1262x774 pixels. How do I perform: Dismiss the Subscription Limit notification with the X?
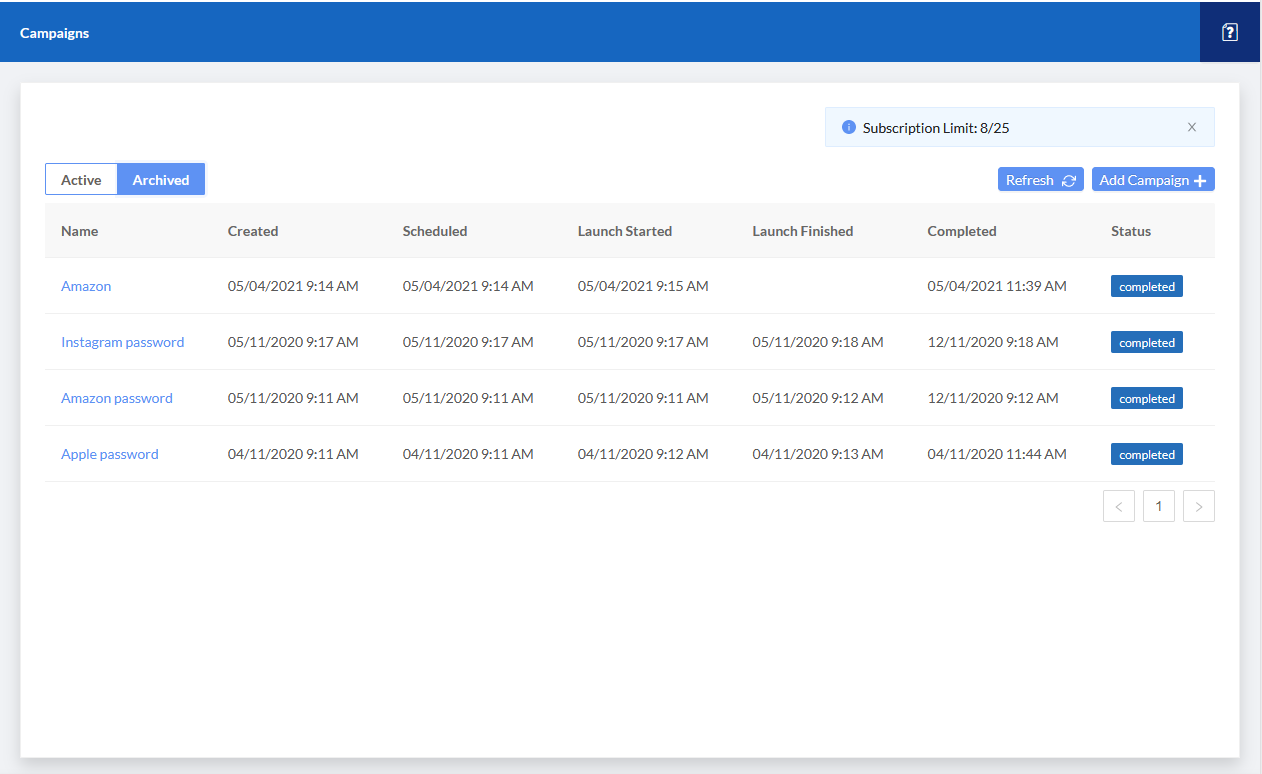[1191, 127]
